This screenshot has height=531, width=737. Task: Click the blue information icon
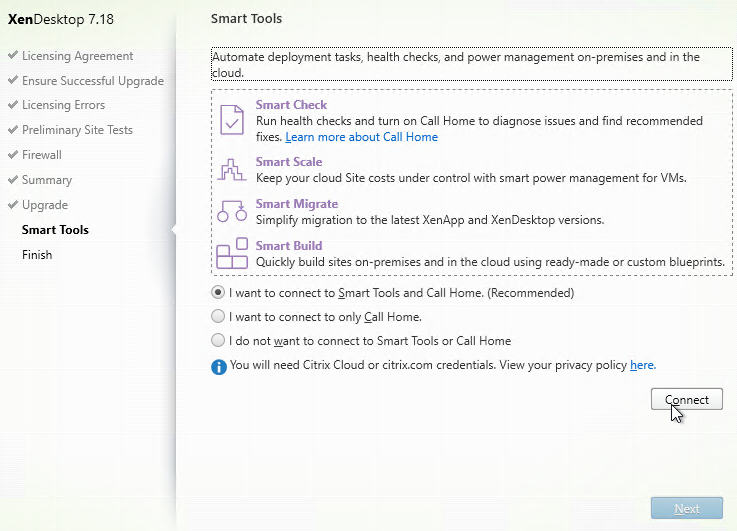coord(219,367)
